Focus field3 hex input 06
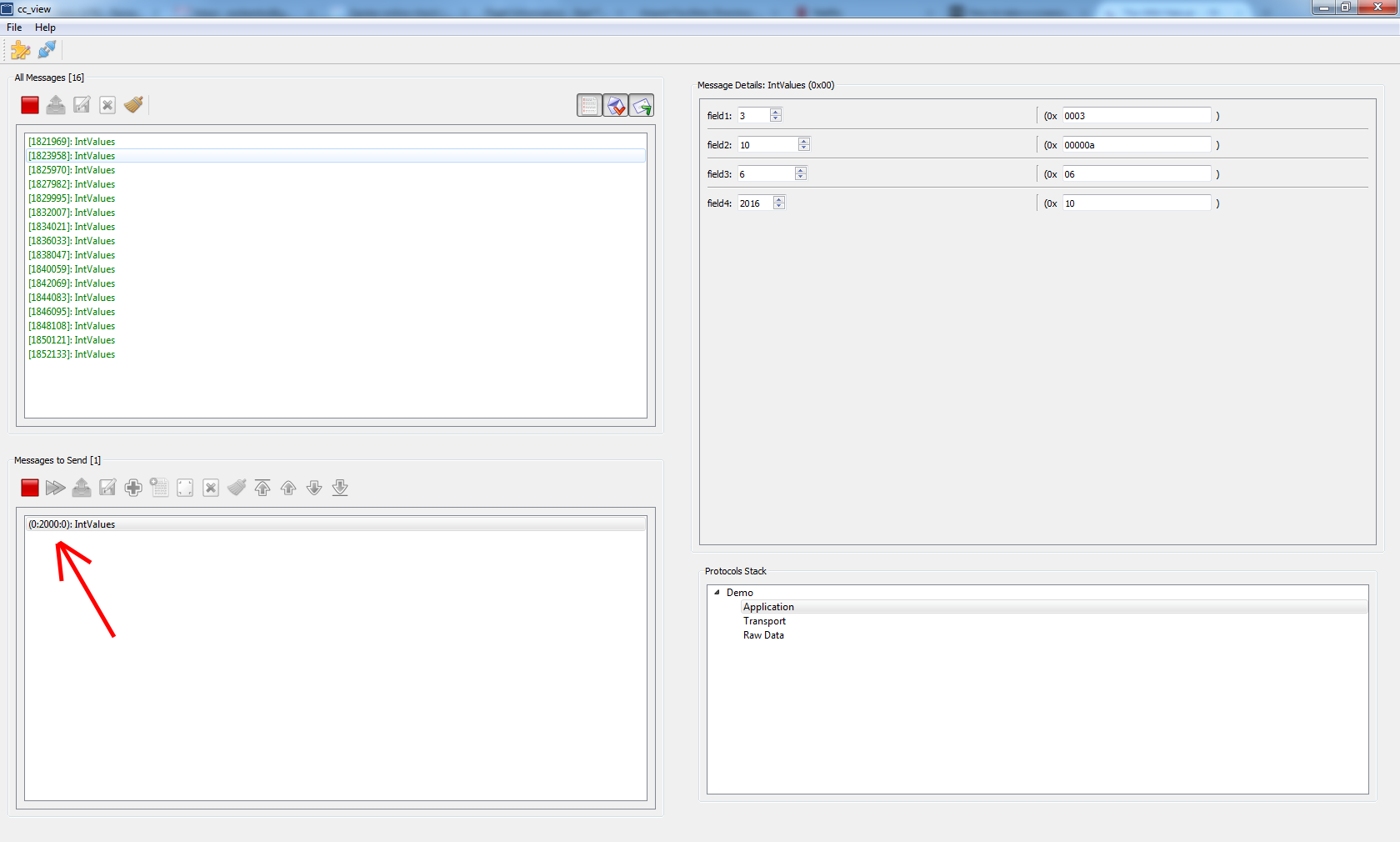The image size is (1400, 842). point(1136,173)
